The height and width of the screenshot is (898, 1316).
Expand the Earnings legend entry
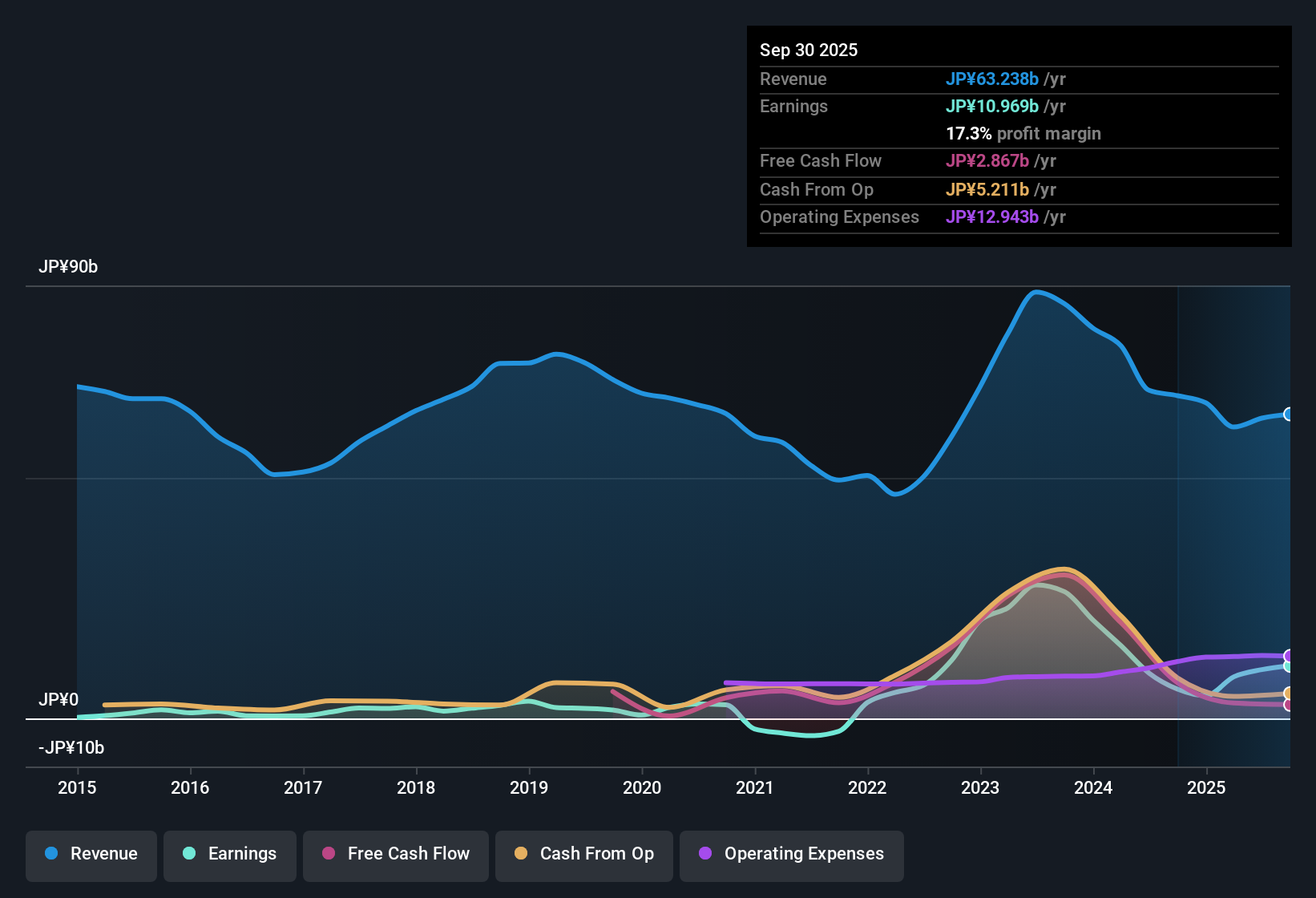pyautogui.click(x=229, y=856)
